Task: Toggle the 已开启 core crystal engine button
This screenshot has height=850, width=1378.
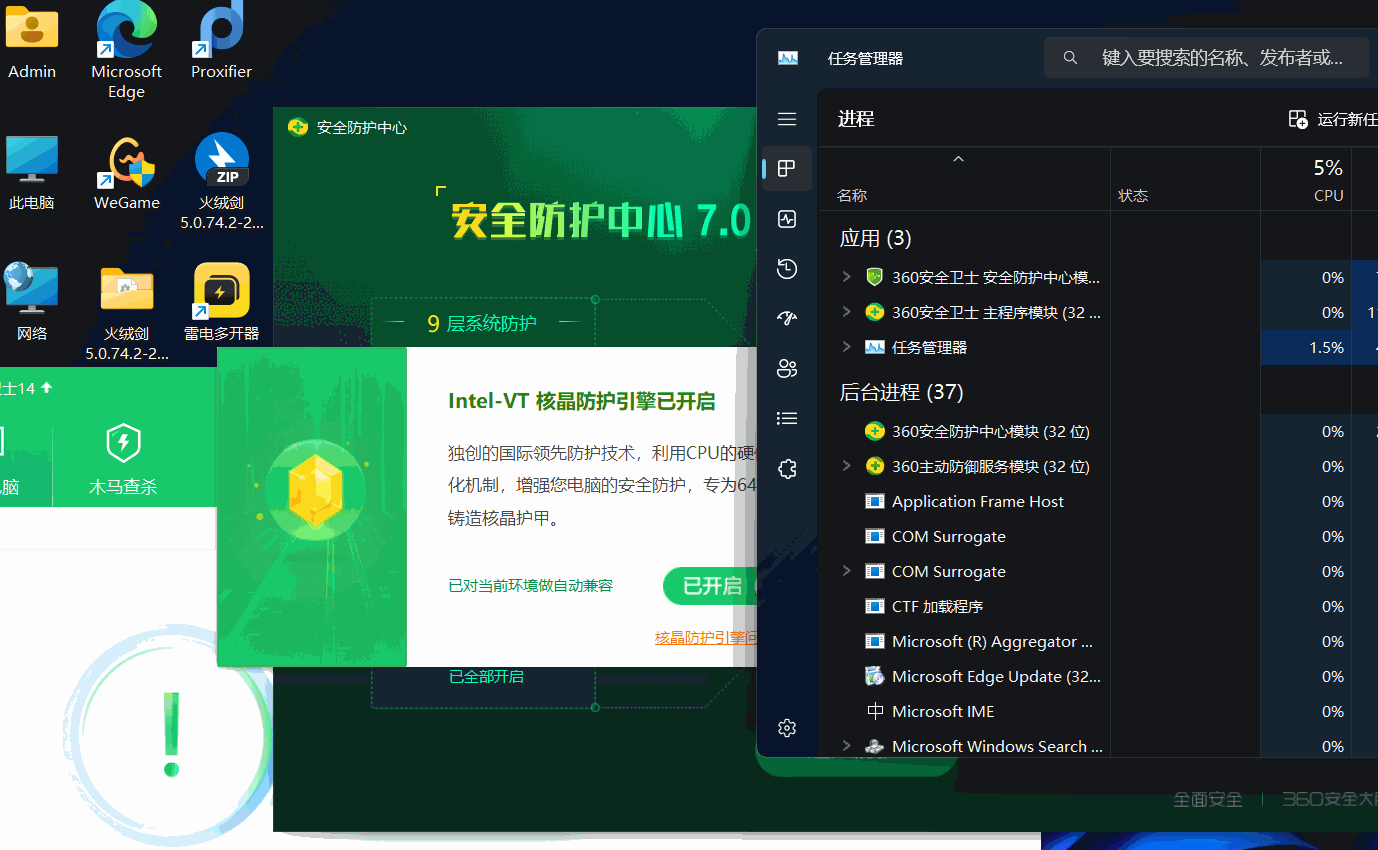Action: (x=711, y=586)
